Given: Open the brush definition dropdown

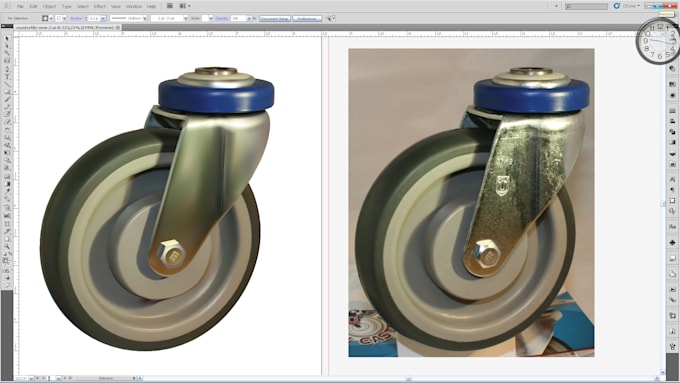Looking at the screenshot, I should click(186, 18).
